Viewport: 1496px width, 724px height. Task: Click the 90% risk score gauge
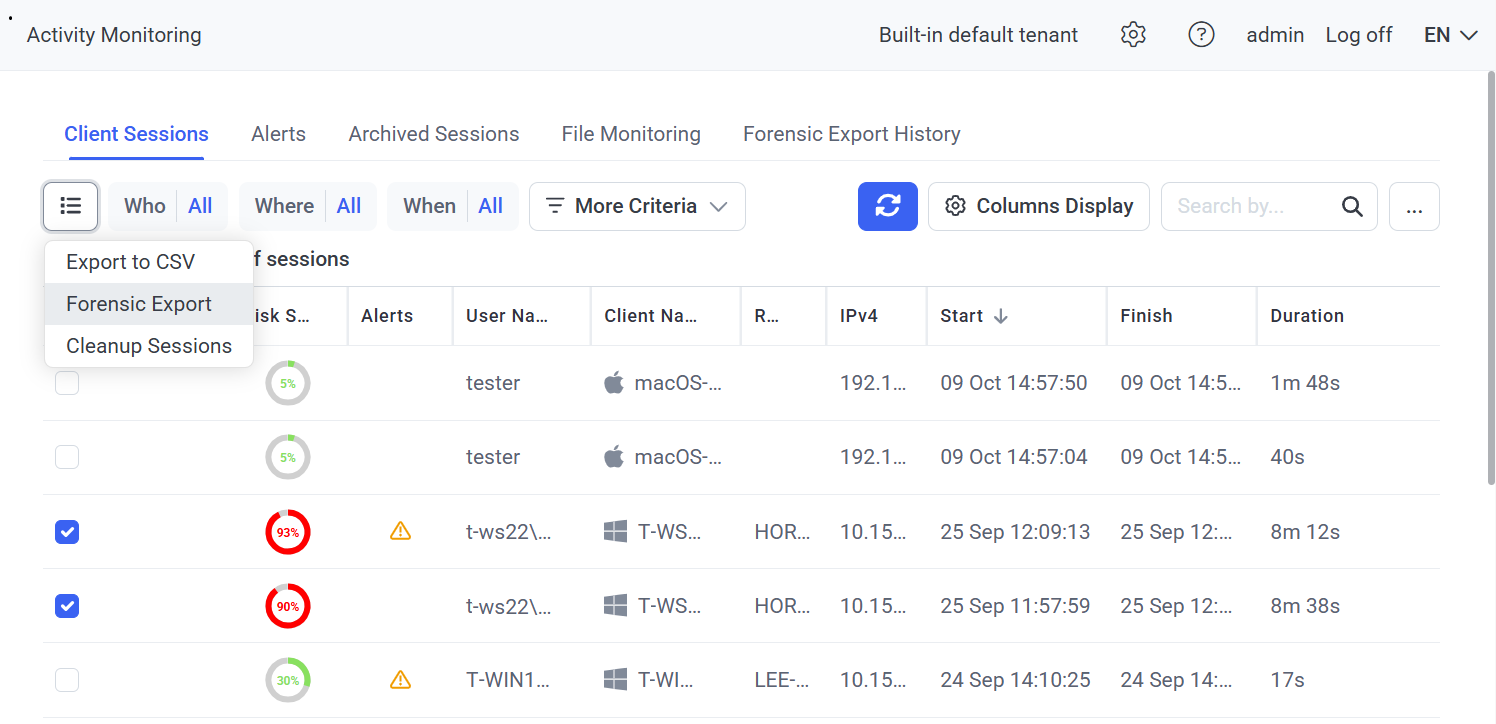(288, 606)
